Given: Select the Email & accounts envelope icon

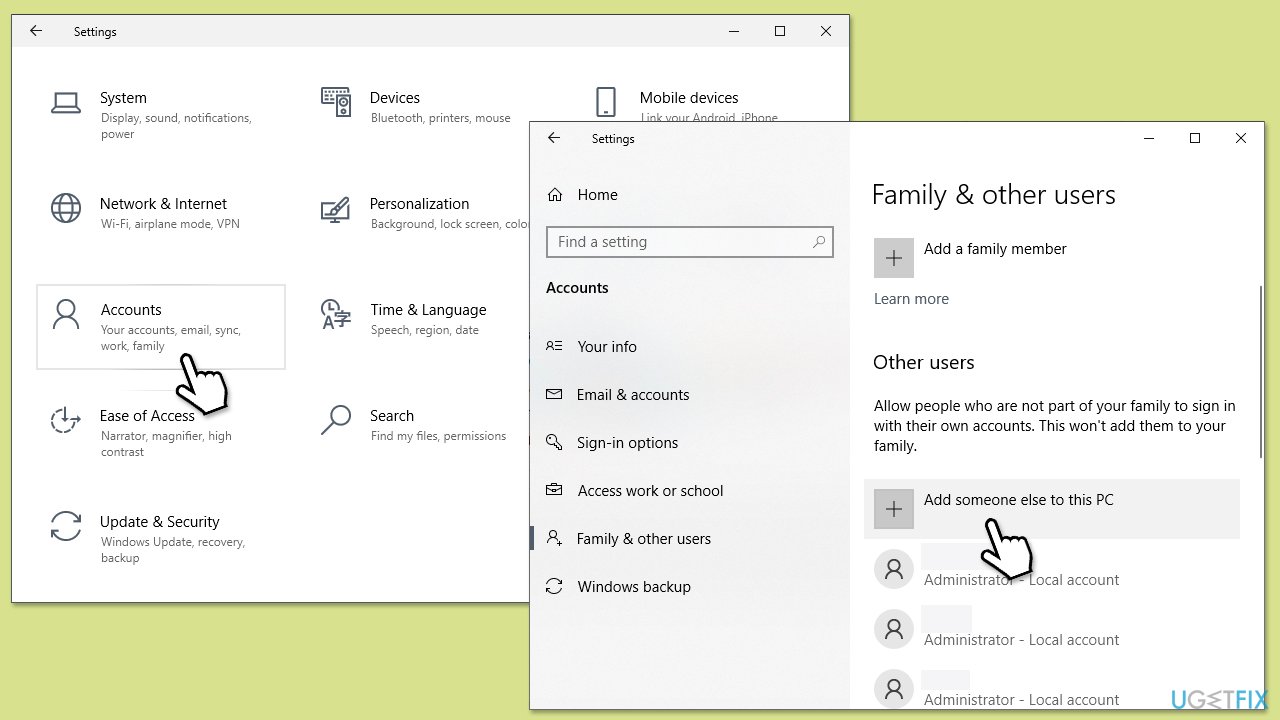Looking at the screenshot, I should click(x=554, y=394).
